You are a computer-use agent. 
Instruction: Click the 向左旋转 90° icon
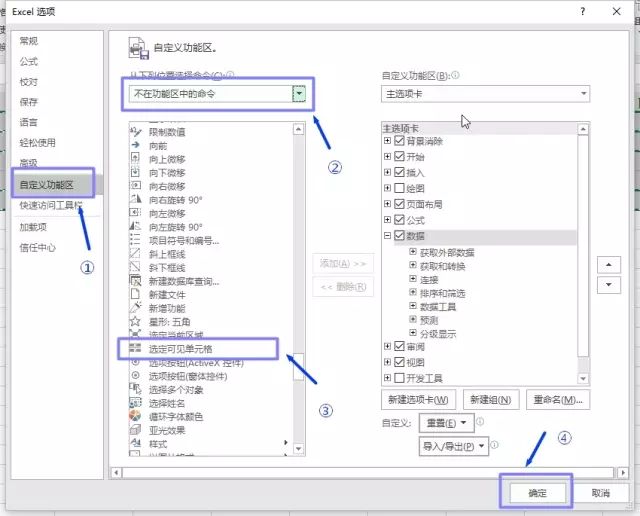point(135,226)
